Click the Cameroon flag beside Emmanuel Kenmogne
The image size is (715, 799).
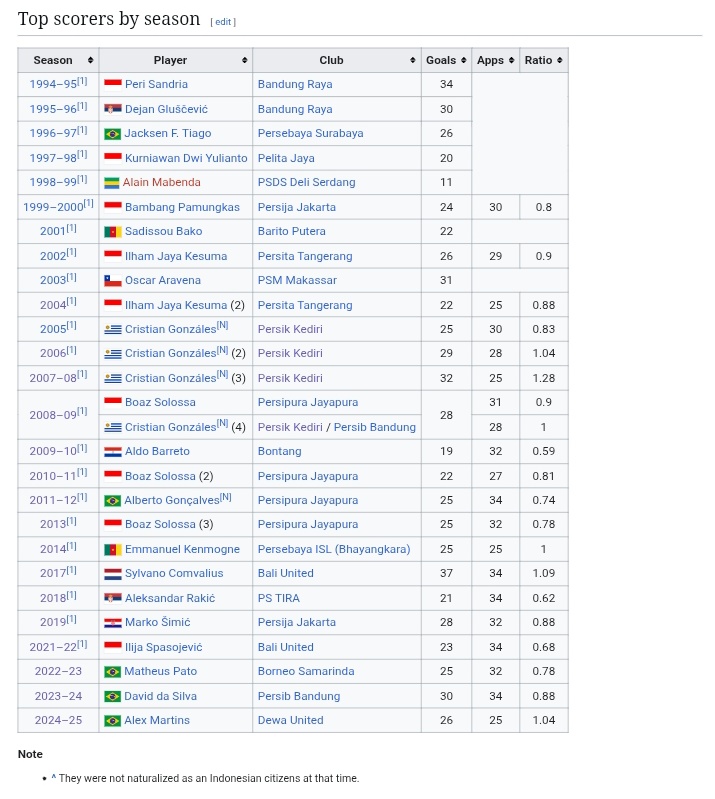(x=113, y=549)
